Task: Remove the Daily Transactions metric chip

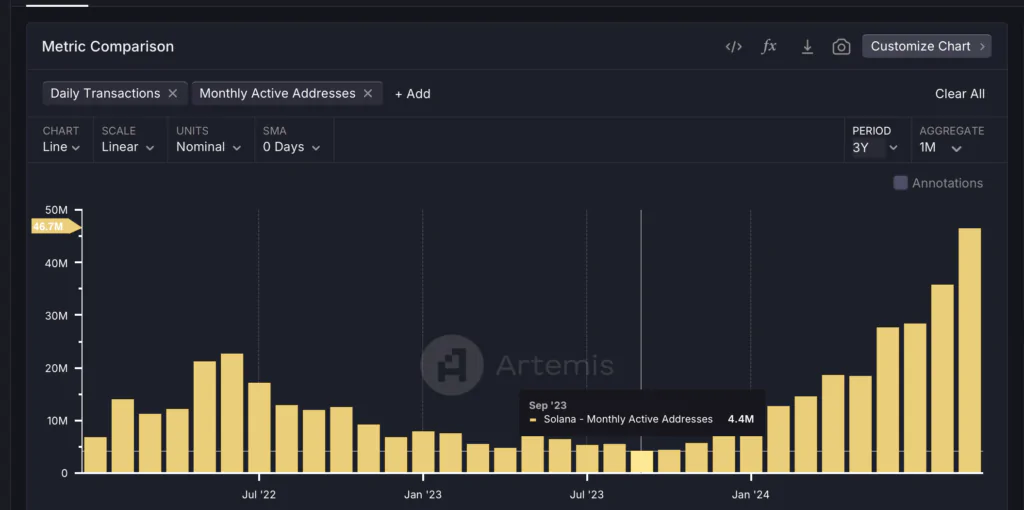Action: pos(173,93)
